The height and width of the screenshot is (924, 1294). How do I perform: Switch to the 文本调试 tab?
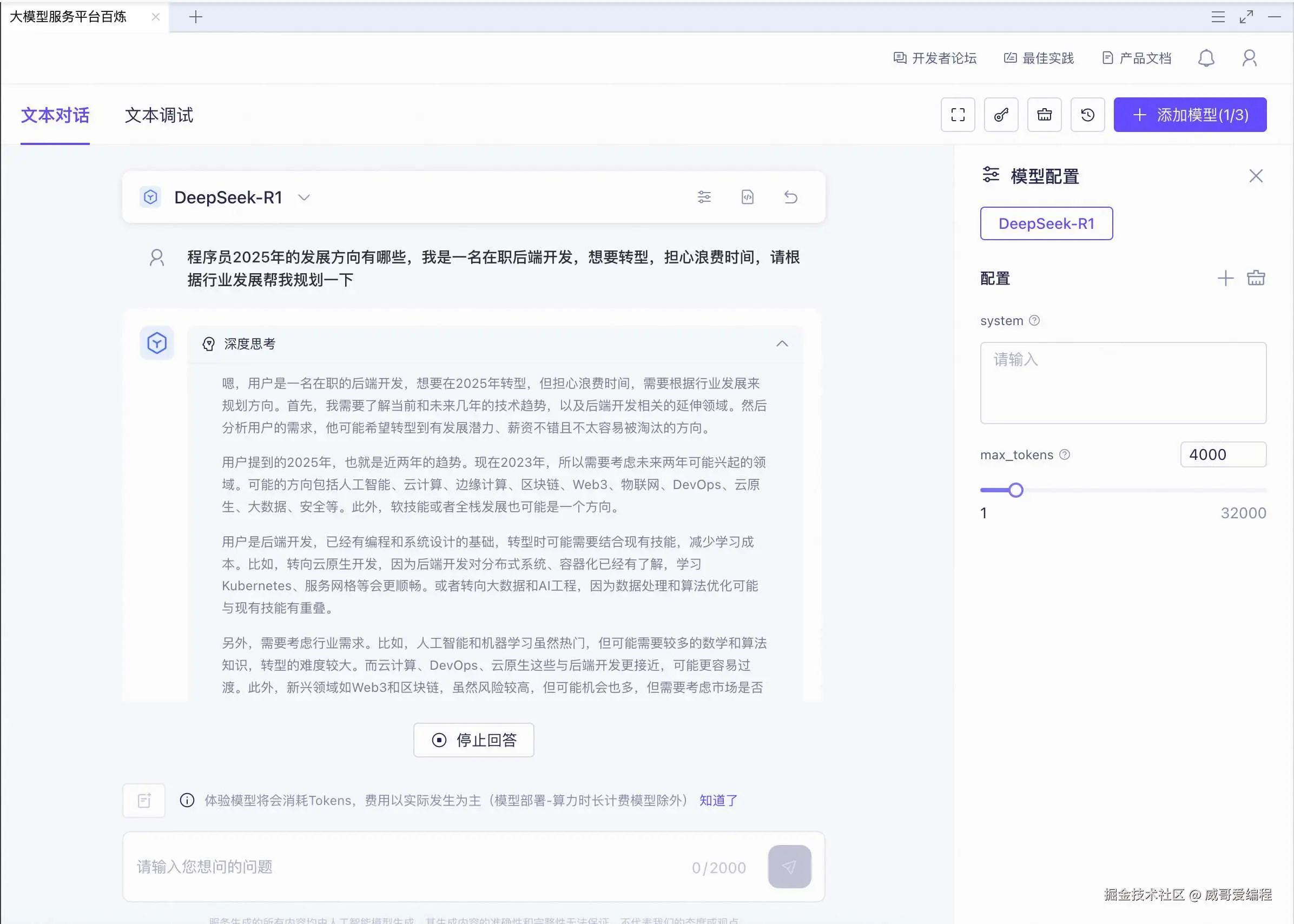pyautogui.click(x=159, y=116)
